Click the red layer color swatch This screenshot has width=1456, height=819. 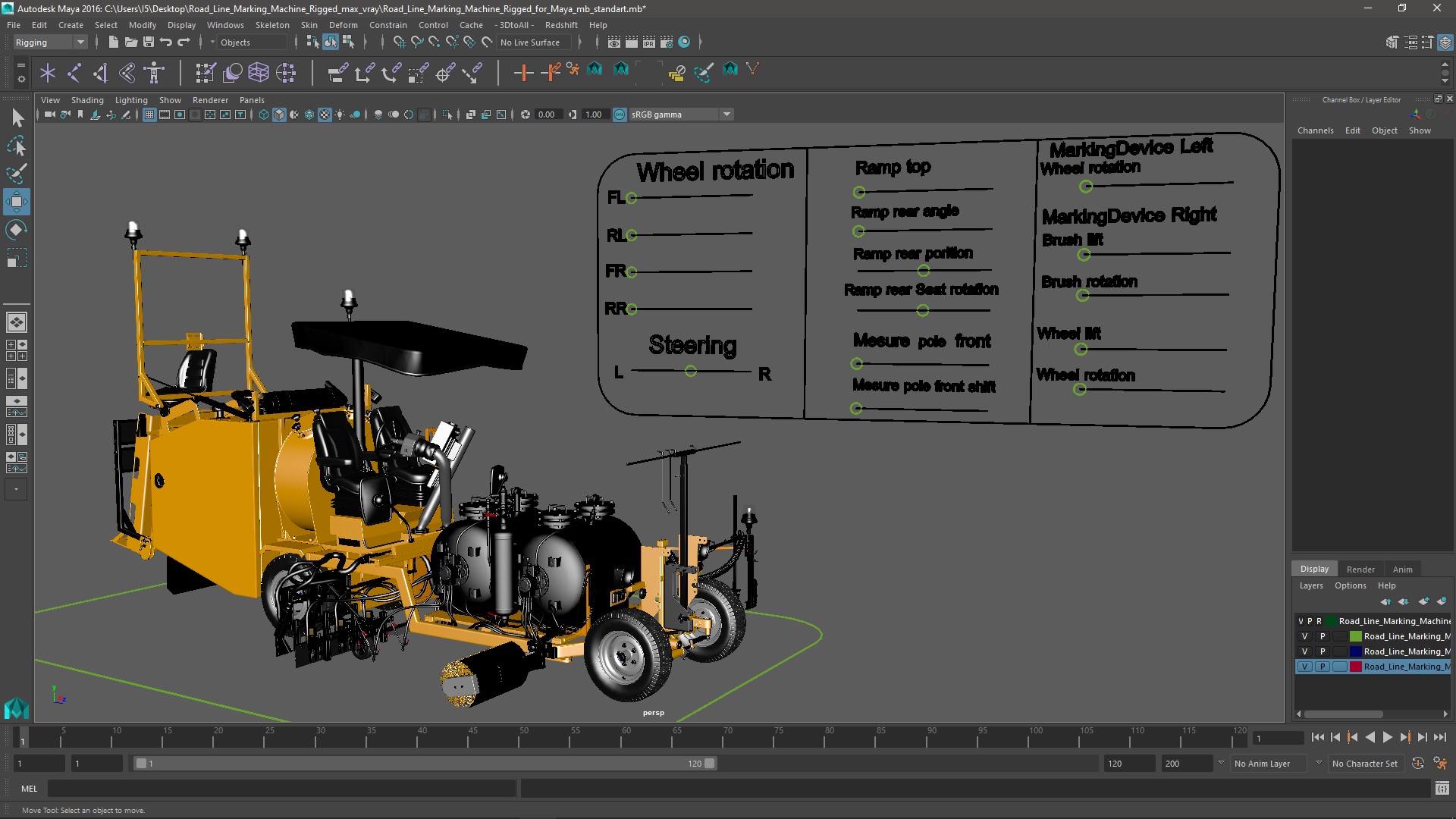1355,667
